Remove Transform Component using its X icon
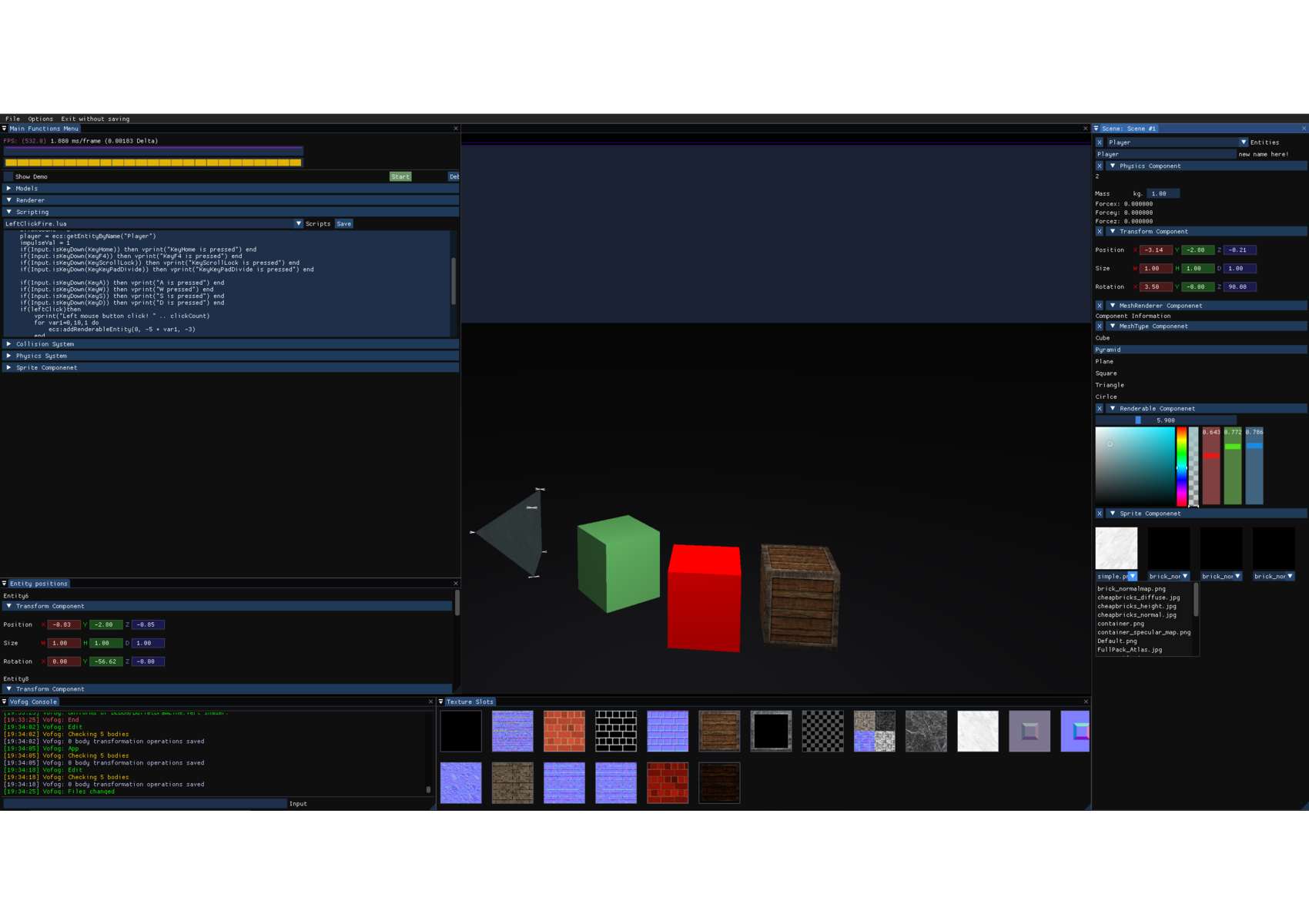 1100,232
